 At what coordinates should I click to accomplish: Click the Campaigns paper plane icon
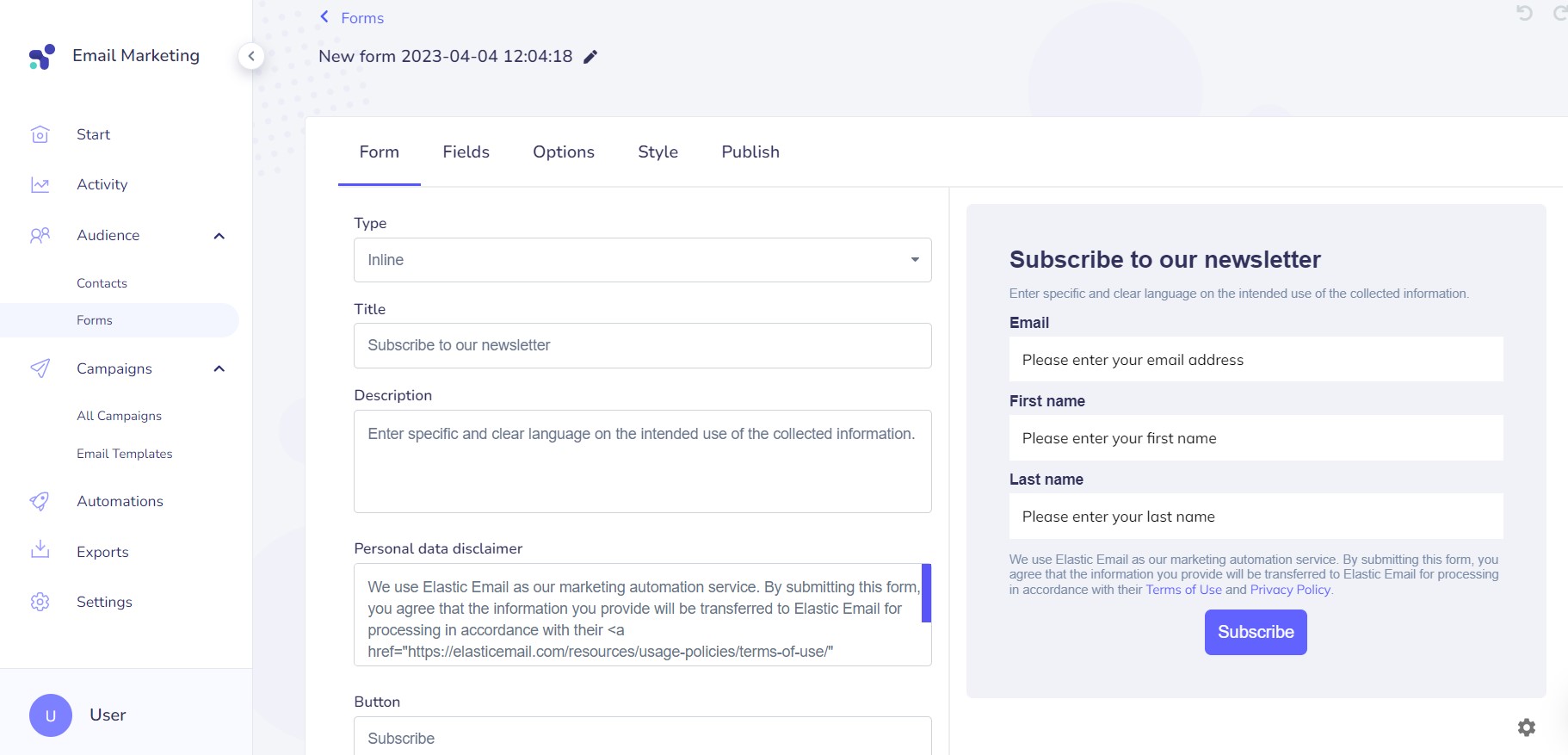tap(40, 368)
